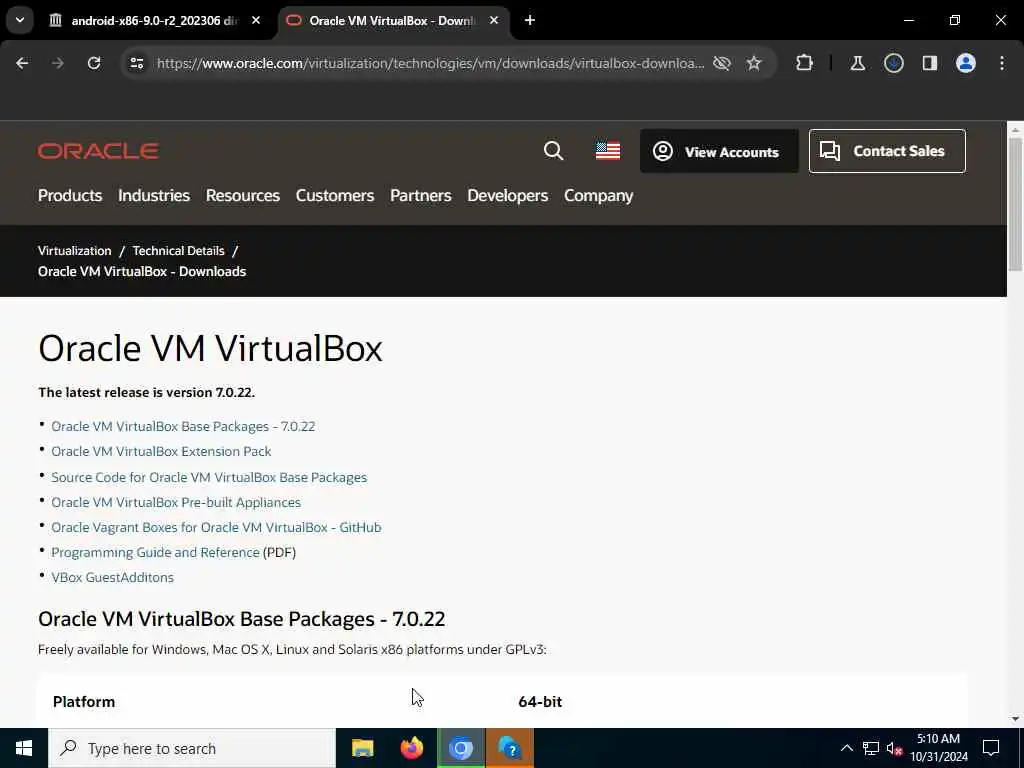
Task: Select the Oracle VM VirtualBox tab
Action: click(x=392, y=21)
